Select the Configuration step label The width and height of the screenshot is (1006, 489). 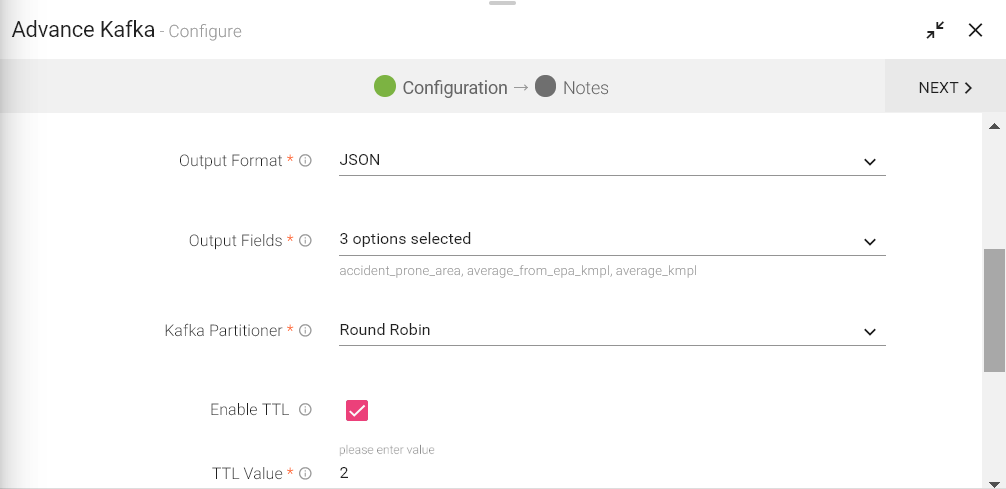[x=455, y=88]
